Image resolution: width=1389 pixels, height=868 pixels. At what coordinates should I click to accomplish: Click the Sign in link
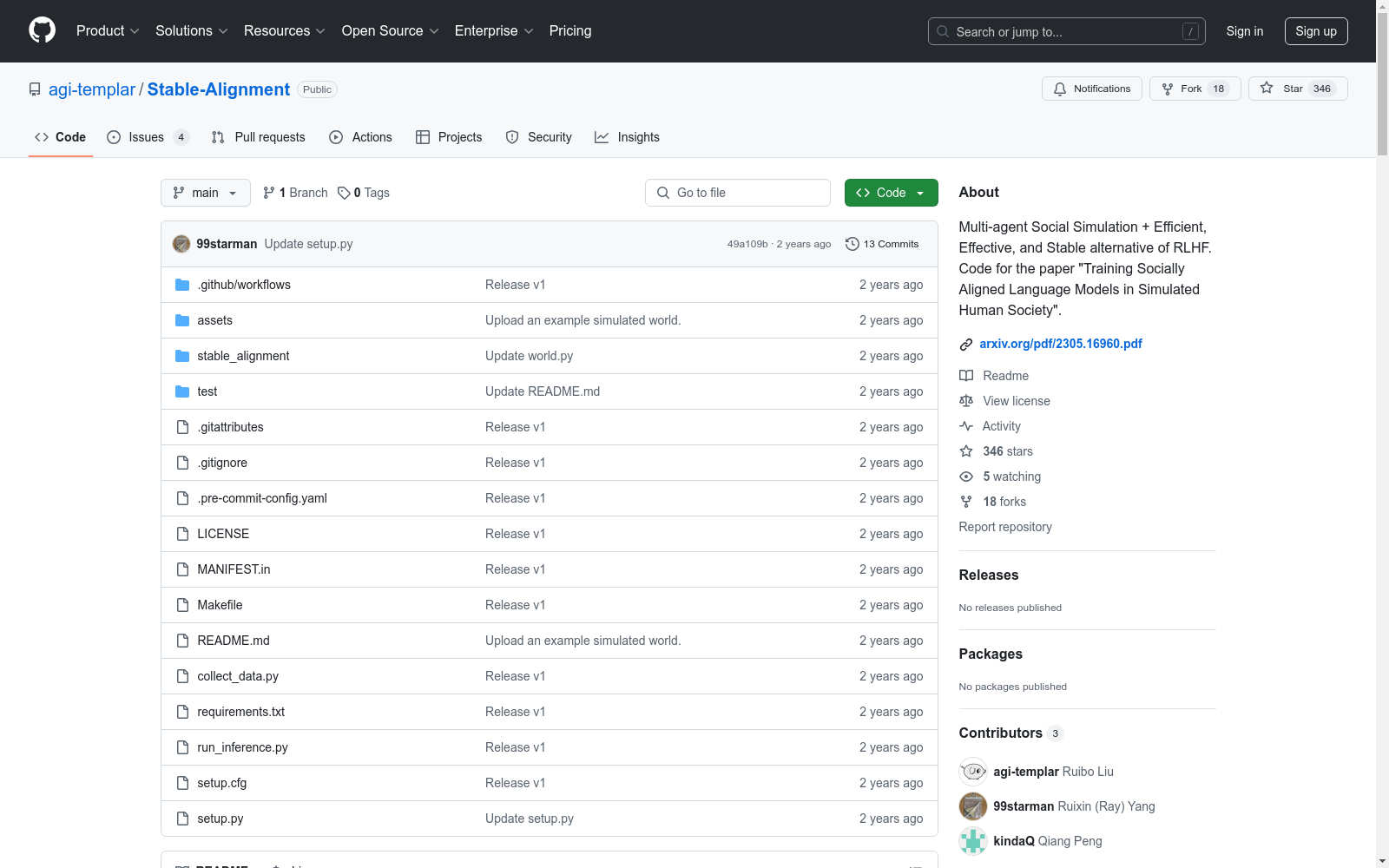[1245, 31]
